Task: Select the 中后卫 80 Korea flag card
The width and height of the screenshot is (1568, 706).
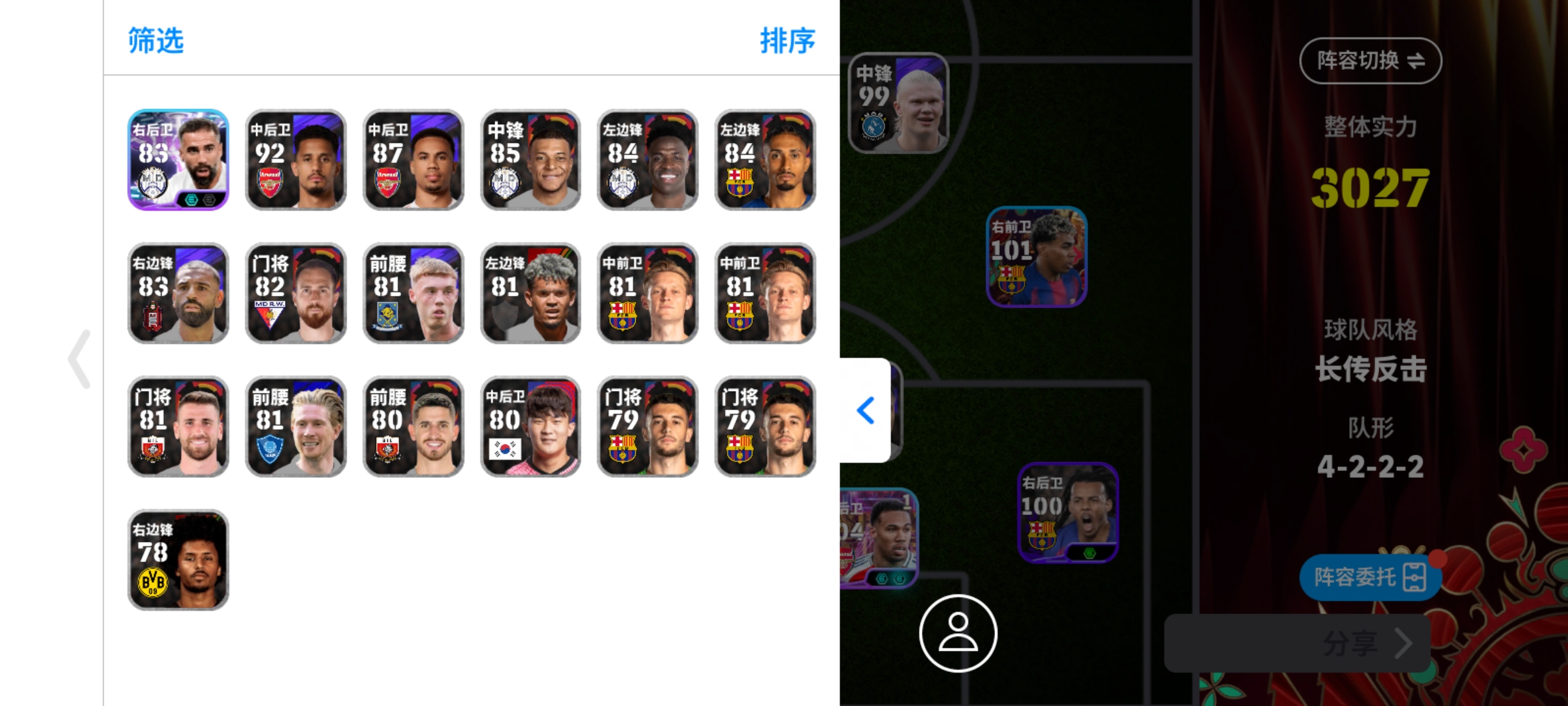Action: pos(531,426)
